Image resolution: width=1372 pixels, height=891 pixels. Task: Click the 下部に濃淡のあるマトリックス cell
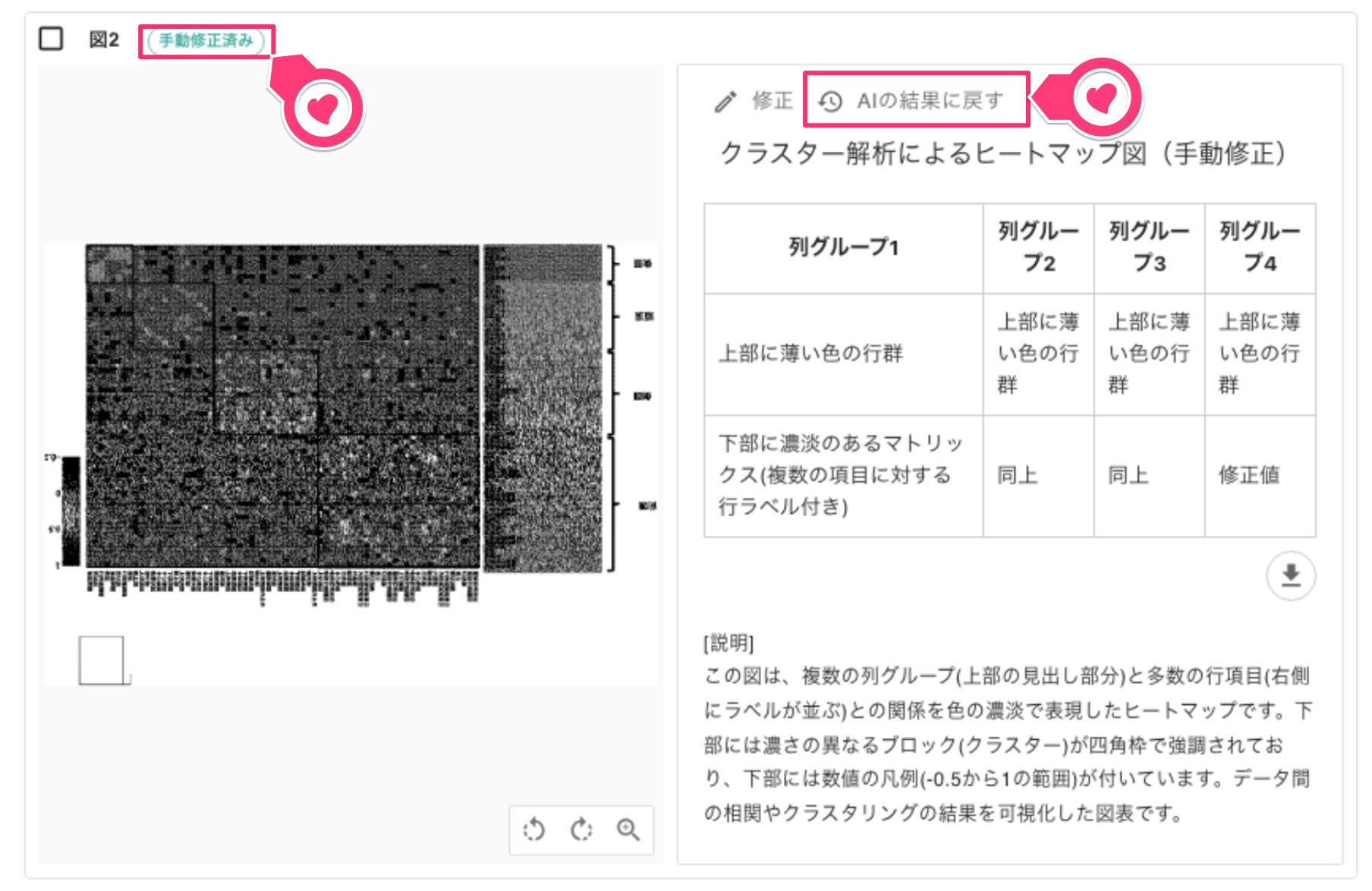843,475
